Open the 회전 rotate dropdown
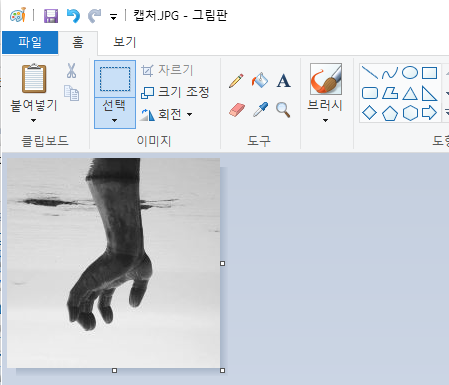The image size is (449, 385). pos(167,115)
